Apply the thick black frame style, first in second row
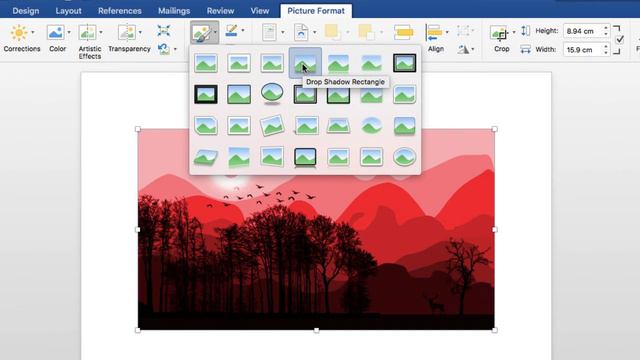 (x=206, y=94)
